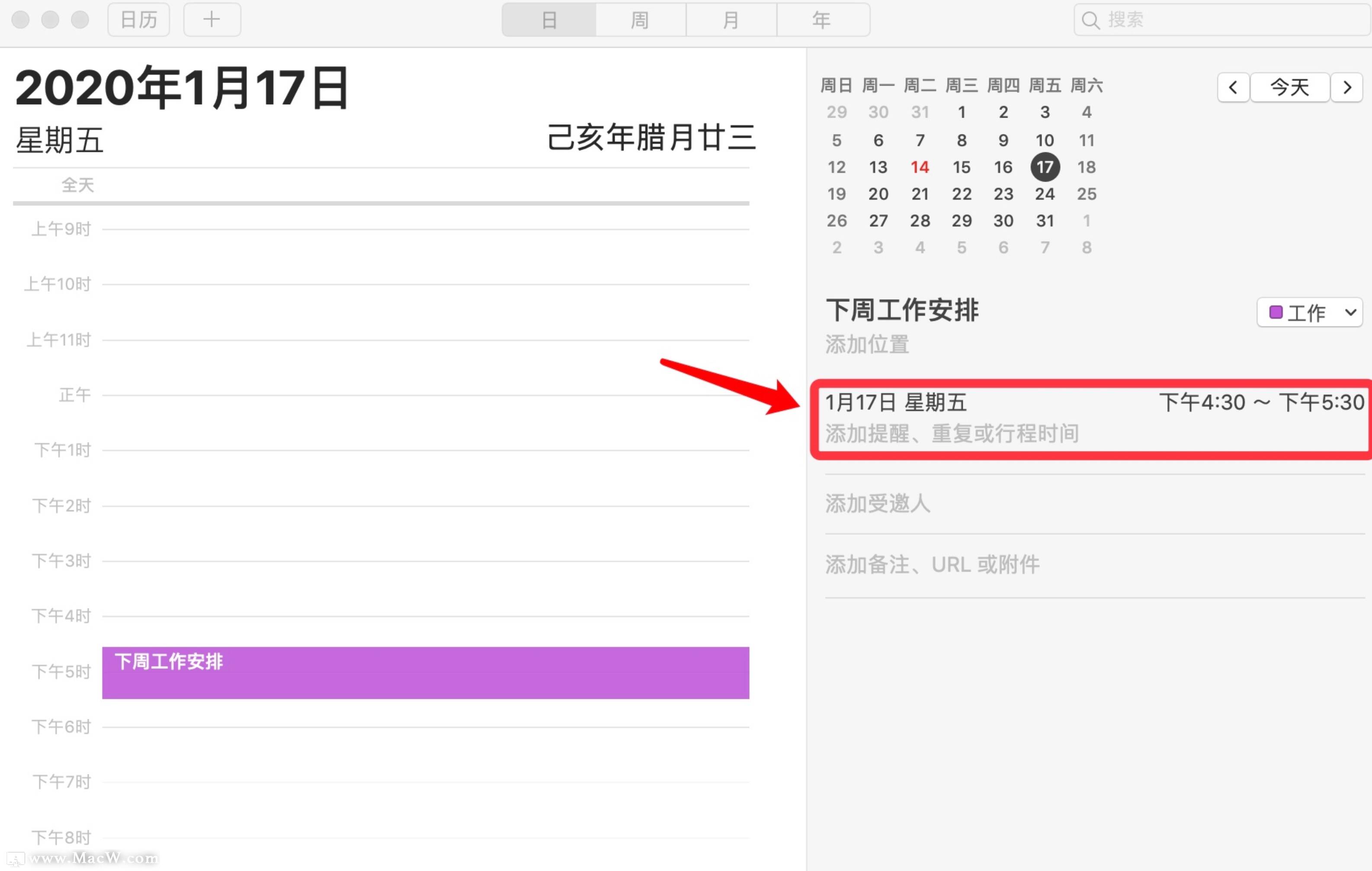Switch to 月 (month) view
Viewport: 1372px width, 871px height.
click(x=731, y=20)
